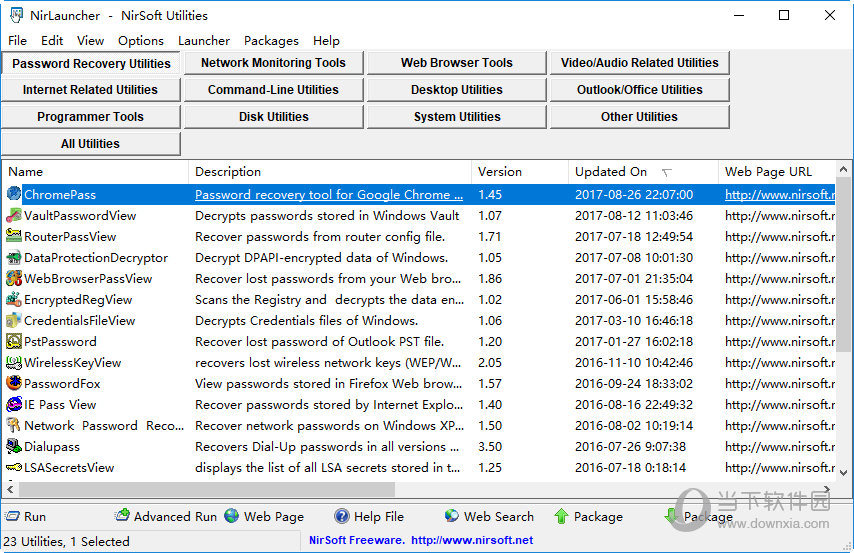Select the Internet Related Utilities category
854x553 pixels.
90,90
